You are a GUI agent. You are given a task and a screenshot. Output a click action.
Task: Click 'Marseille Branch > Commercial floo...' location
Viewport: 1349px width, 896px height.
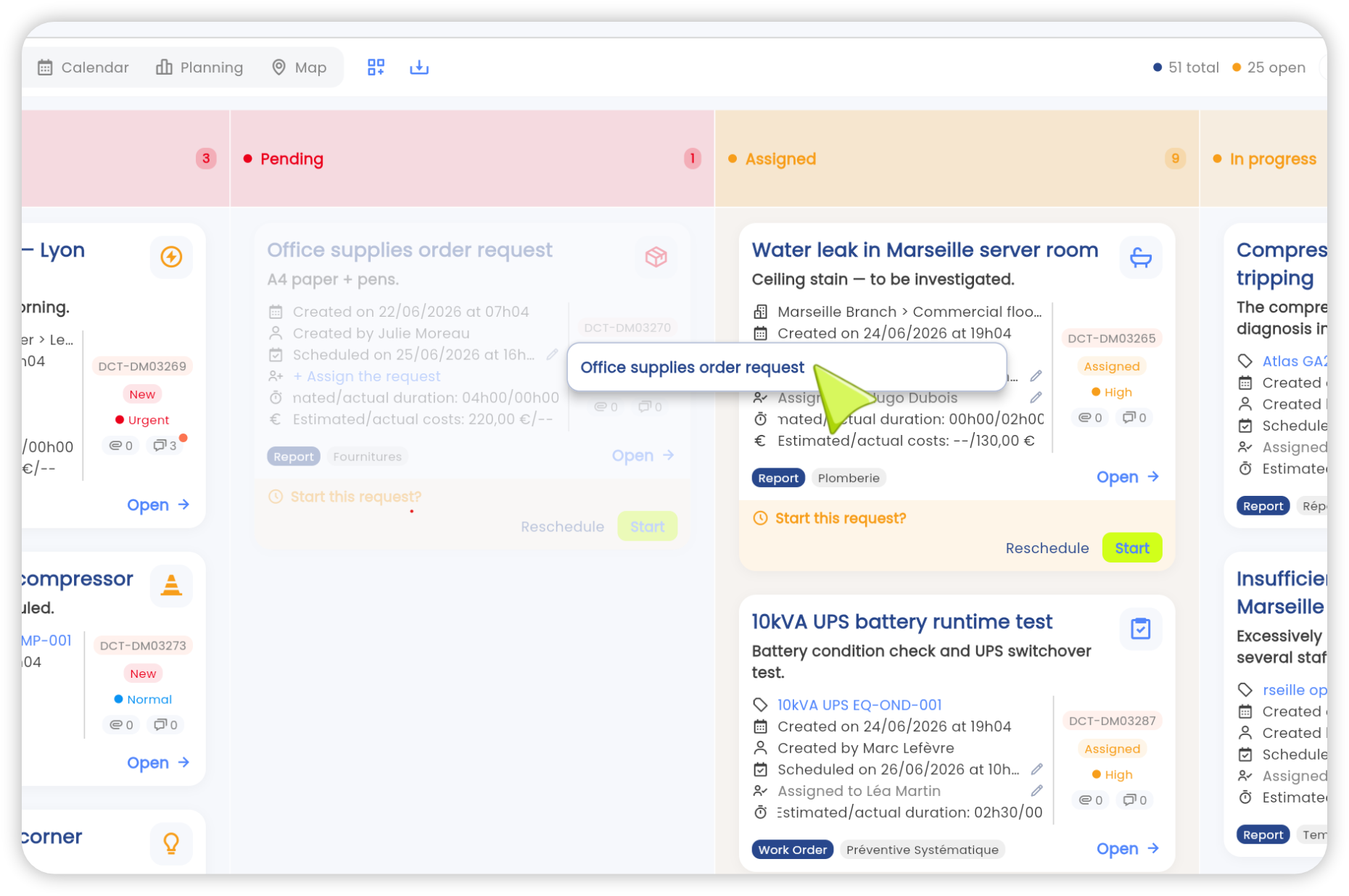[x=909, y=312]
